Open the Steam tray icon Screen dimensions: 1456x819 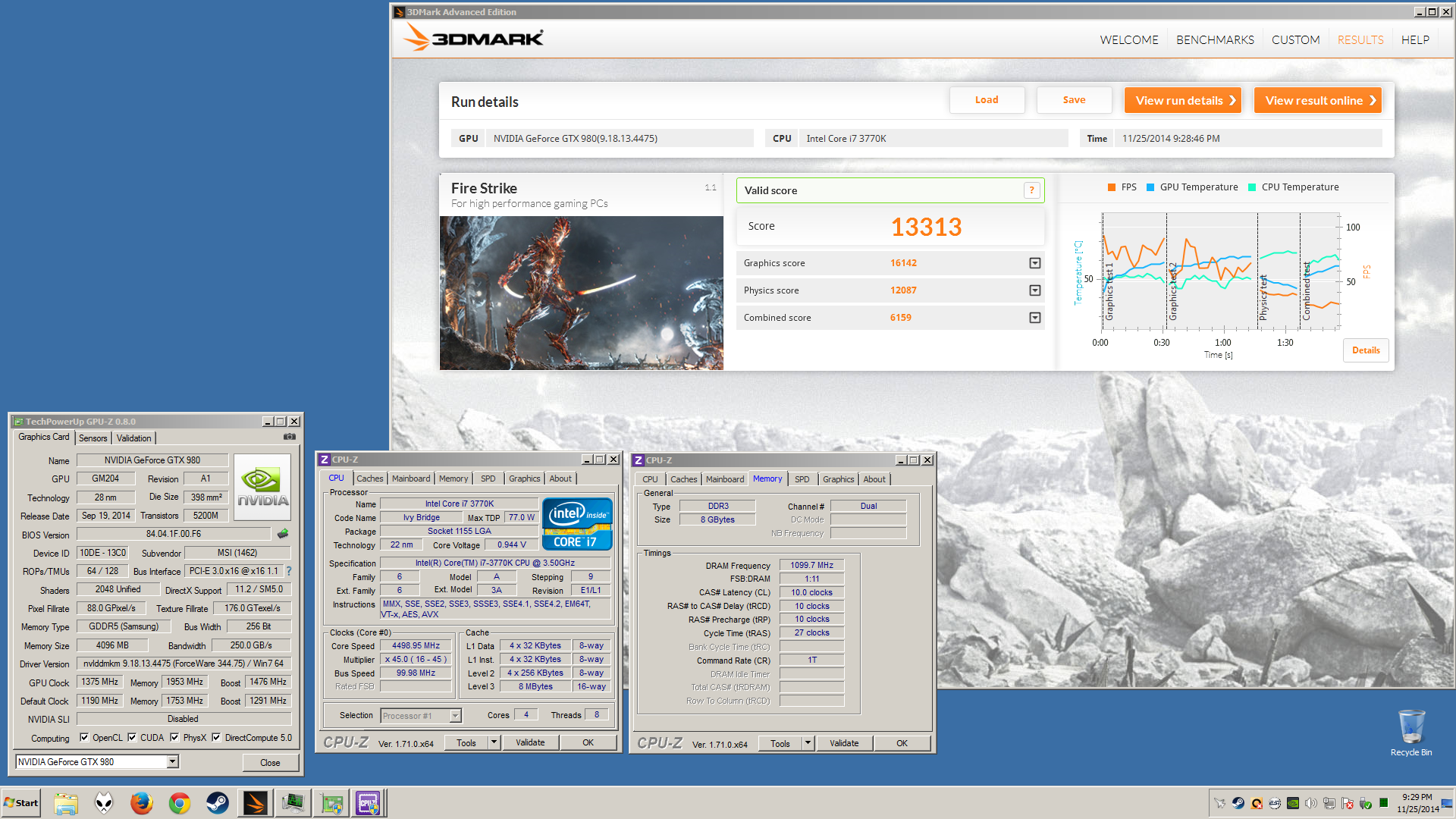[1238, 803]
